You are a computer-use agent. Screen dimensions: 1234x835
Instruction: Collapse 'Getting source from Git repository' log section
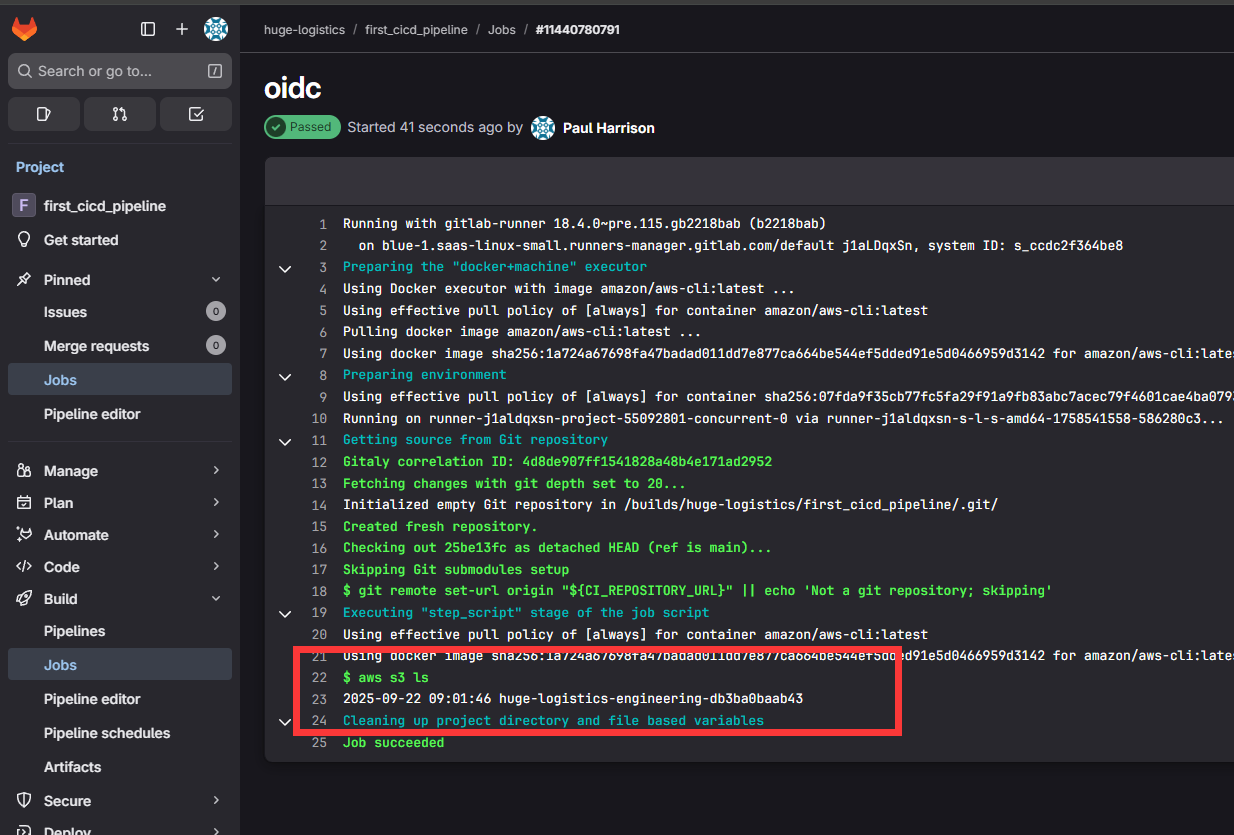coord(285,441)
